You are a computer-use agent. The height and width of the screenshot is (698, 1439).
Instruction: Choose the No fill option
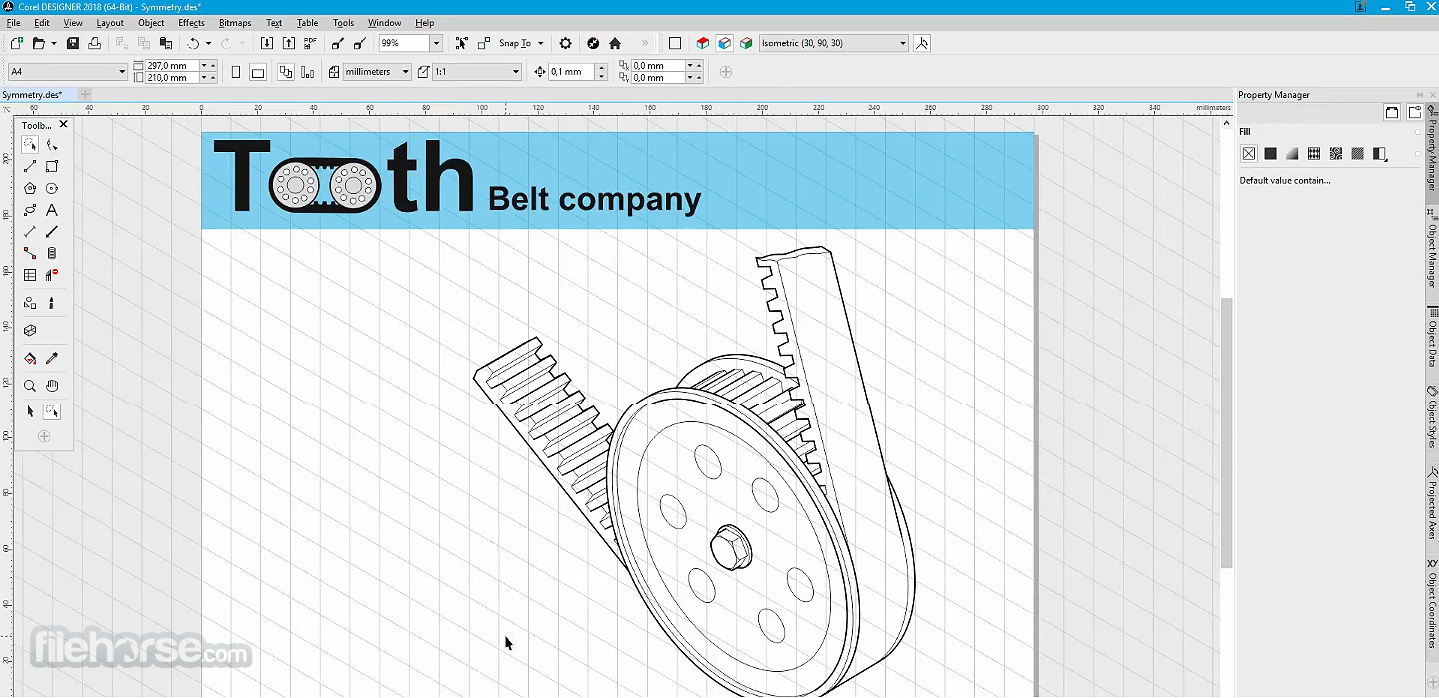point(1249,153)
